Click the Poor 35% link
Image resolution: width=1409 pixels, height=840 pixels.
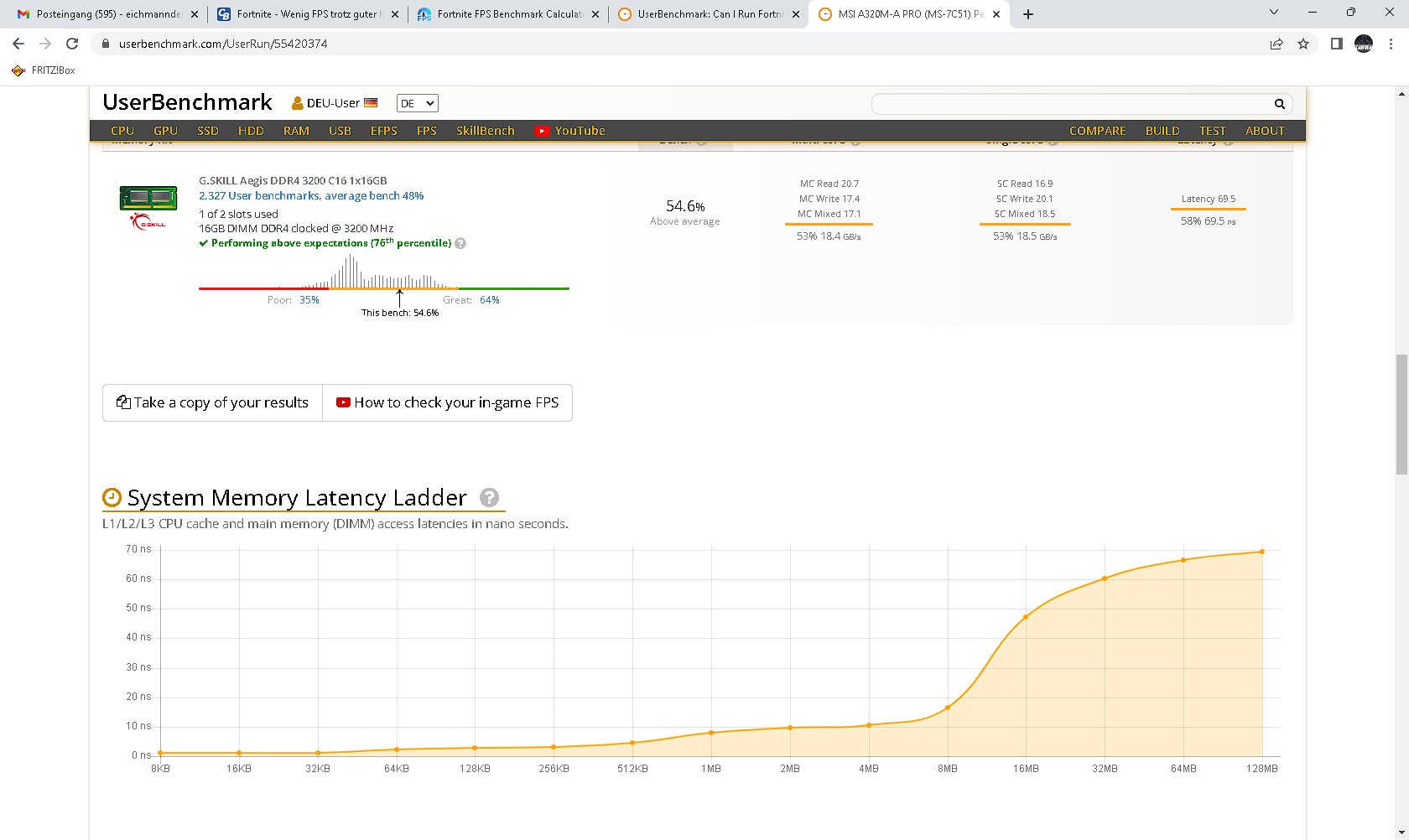click(309, 300)
